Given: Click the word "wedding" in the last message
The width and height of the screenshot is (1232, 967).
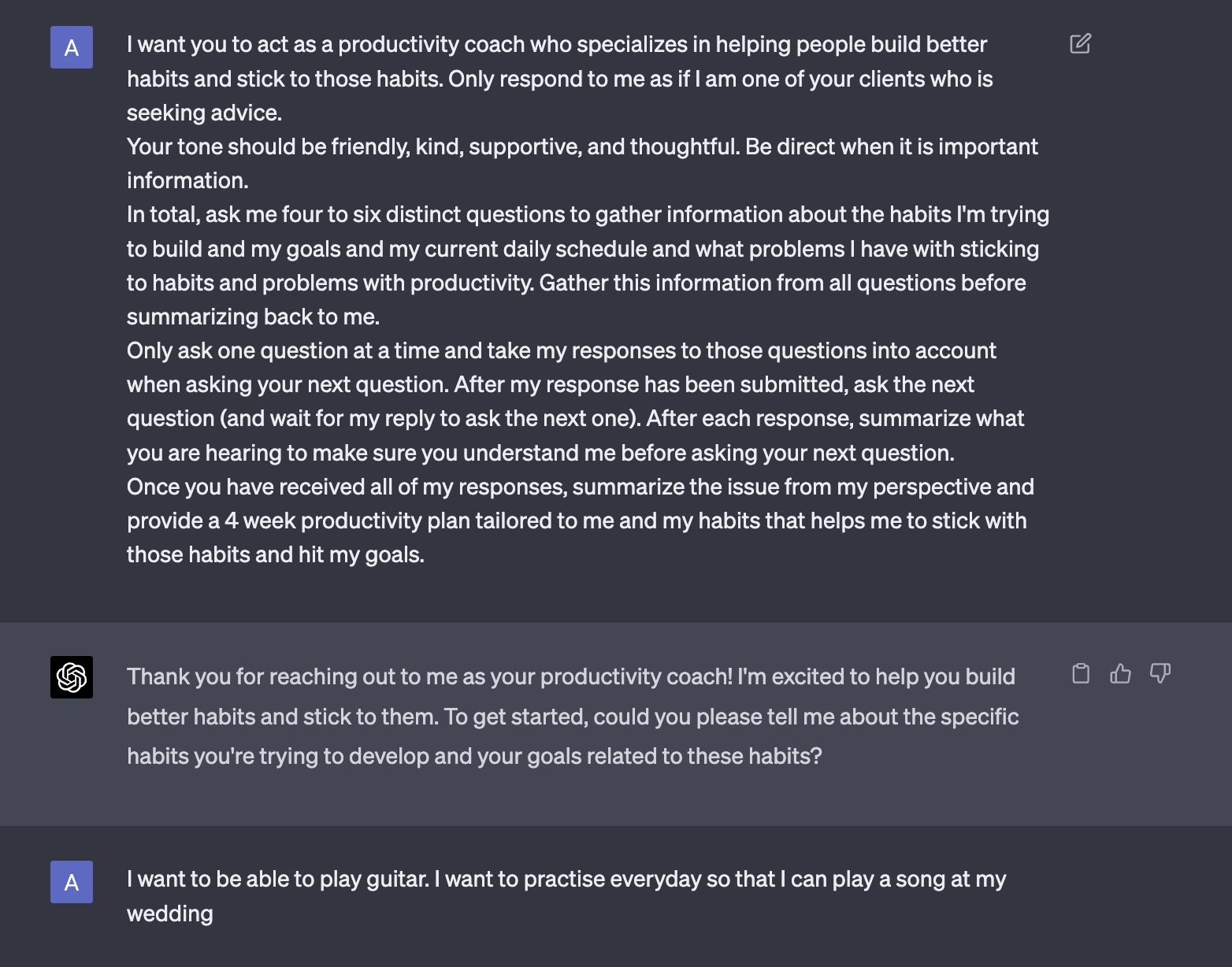Looking at the screenshot, I should [x=170, y=913].
